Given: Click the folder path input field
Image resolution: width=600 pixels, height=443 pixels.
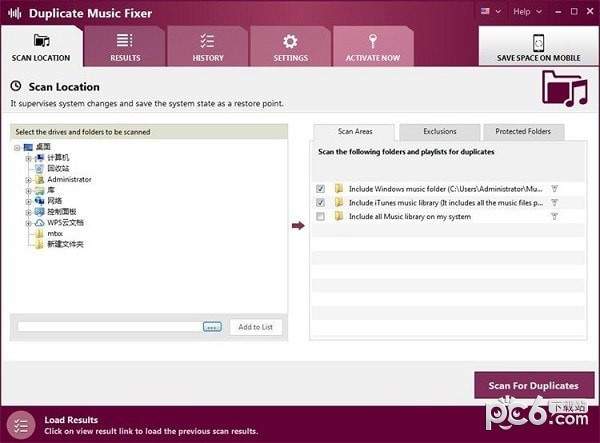Looking at the screenshot, I should tap(108, 327).
